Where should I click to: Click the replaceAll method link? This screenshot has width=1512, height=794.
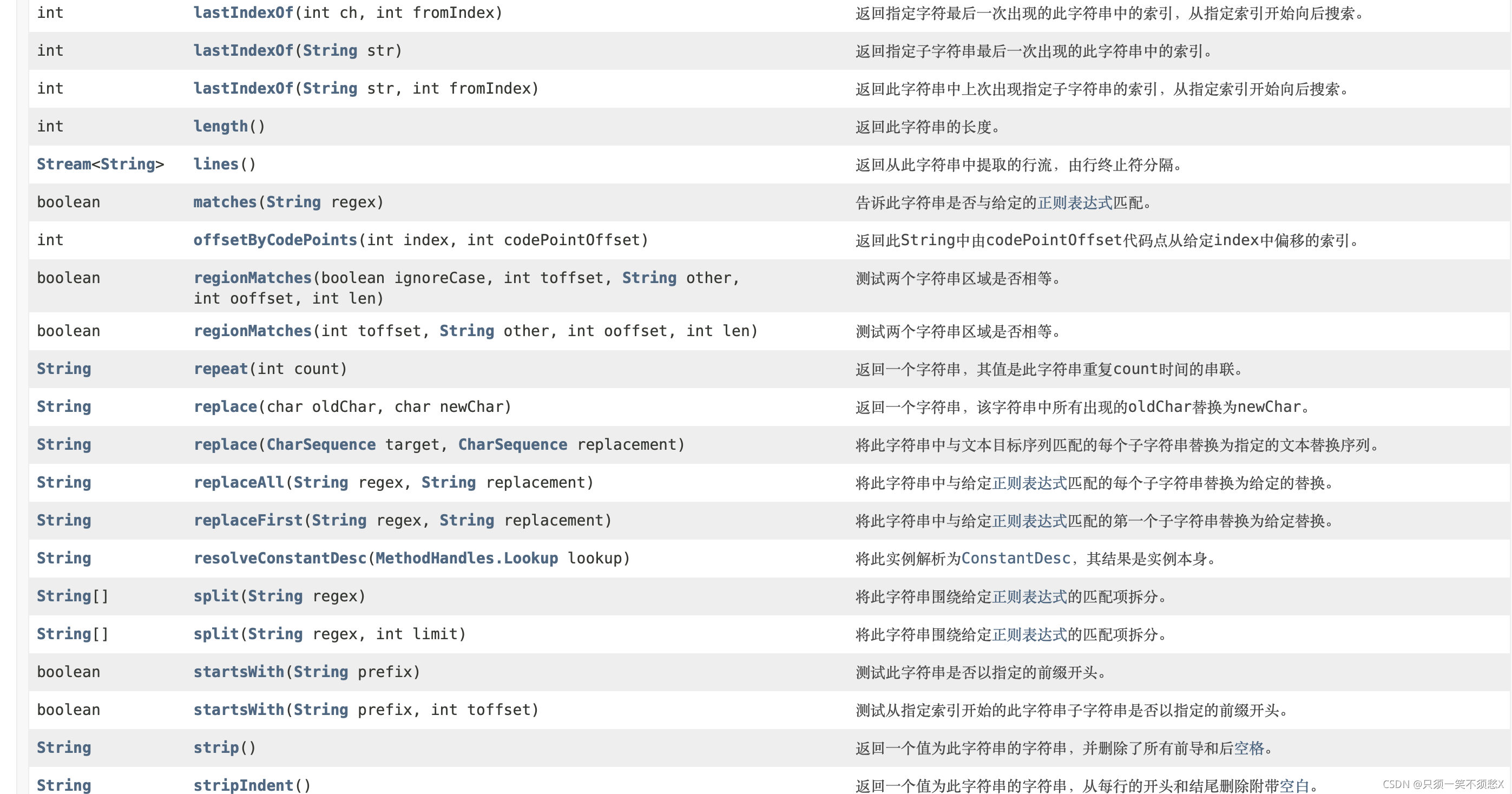[x=238, y=482]
